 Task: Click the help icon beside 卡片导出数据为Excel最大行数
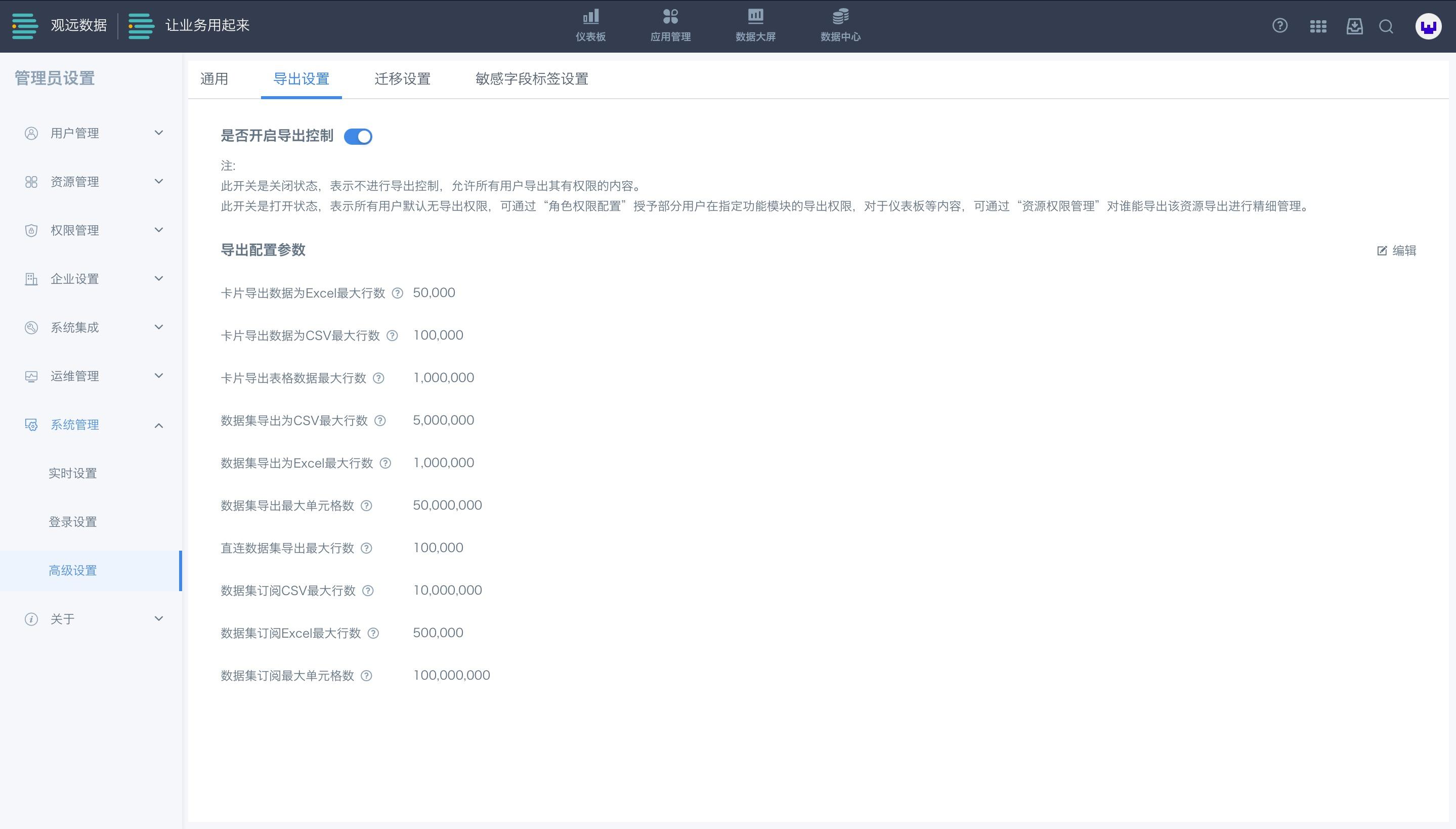point(398,293)
